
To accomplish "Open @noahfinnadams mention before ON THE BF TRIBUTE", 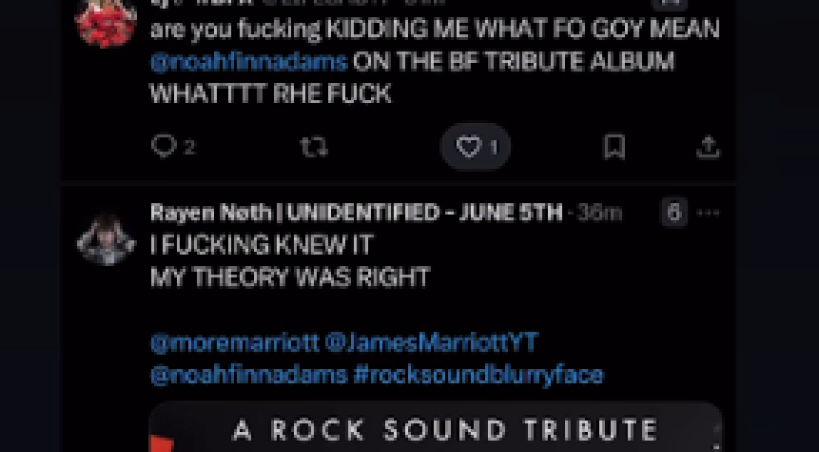I will [x=249, y=62].
